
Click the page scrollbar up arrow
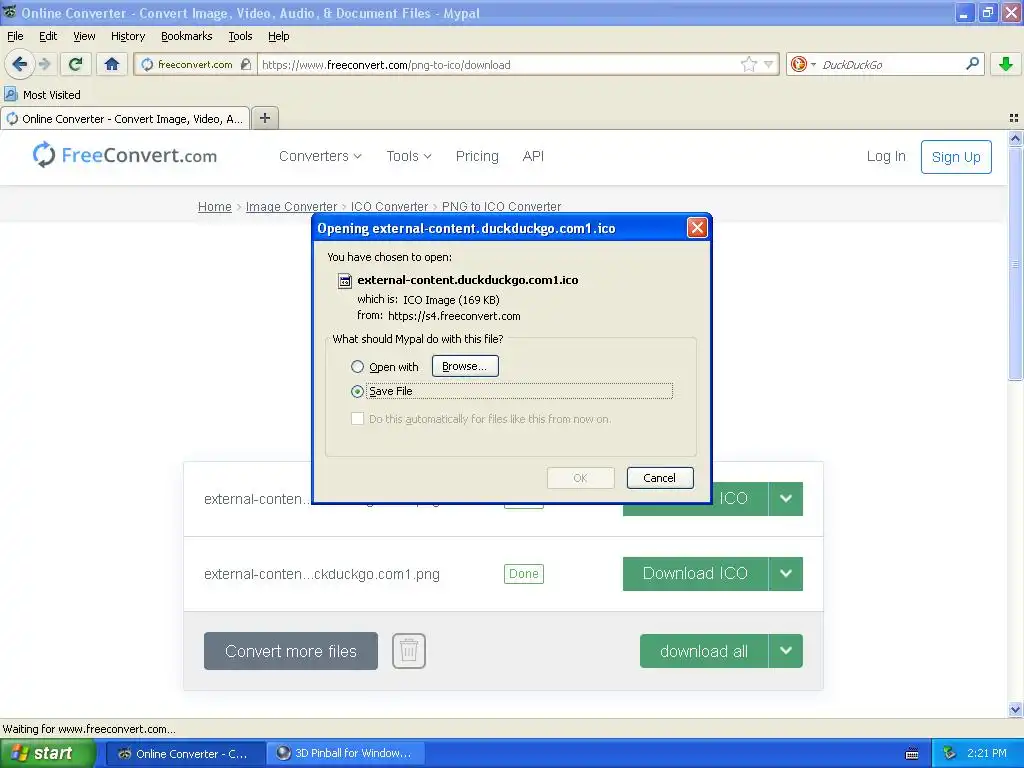(x=1015, y=138)
